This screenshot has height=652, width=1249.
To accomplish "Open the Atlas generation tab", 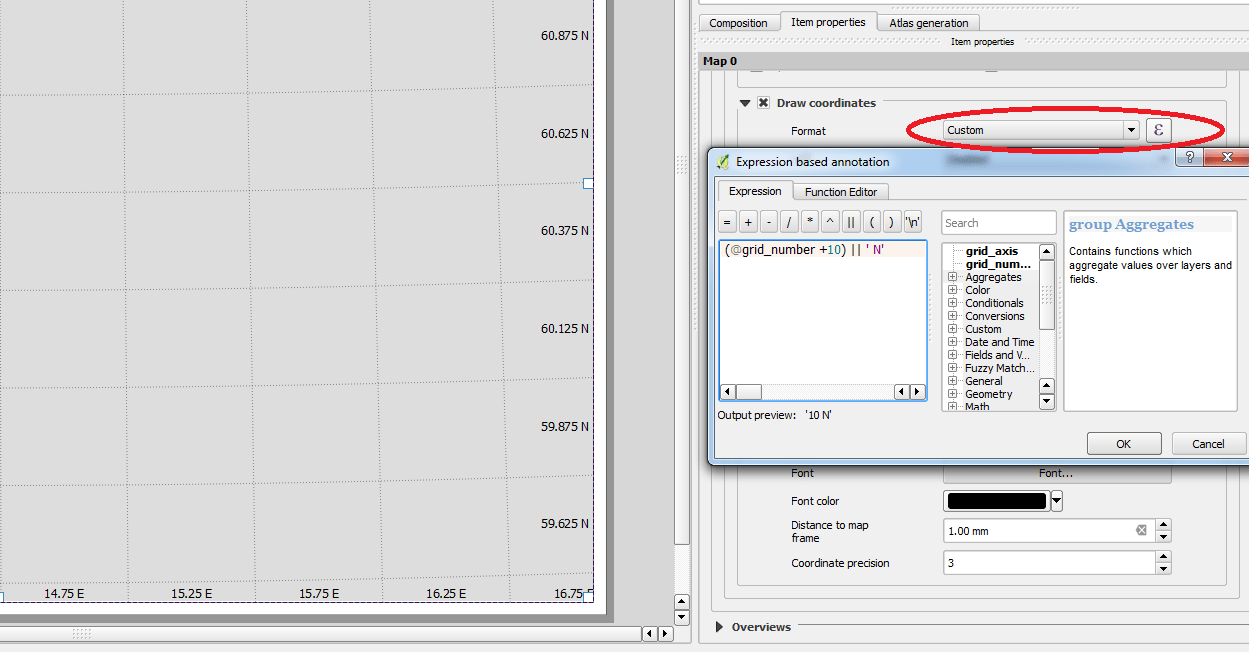I will tap(928, 22).
